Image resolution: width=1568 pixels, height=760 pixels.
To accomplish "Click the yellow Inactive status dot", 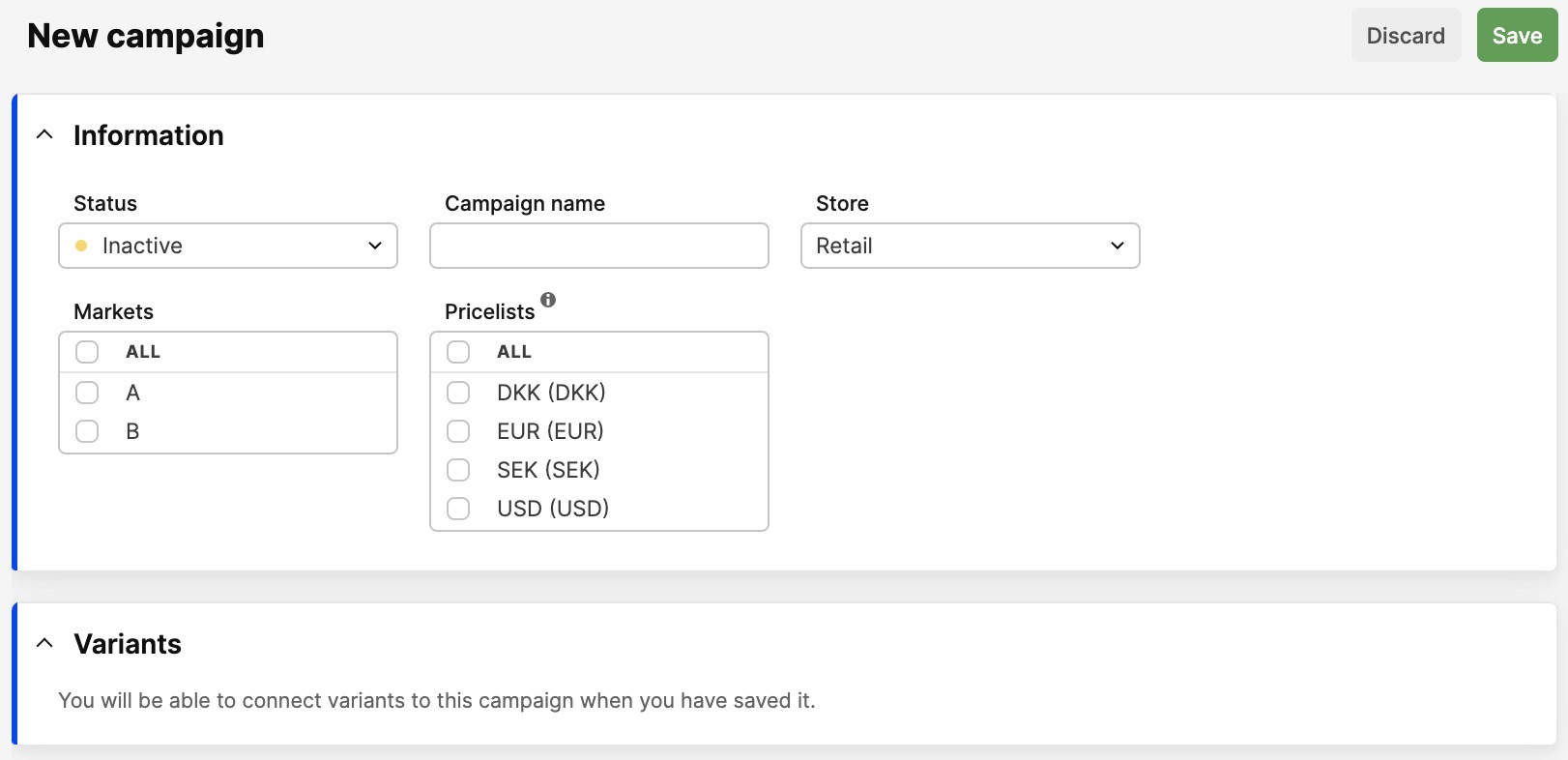I will click(x=81, y=246).
